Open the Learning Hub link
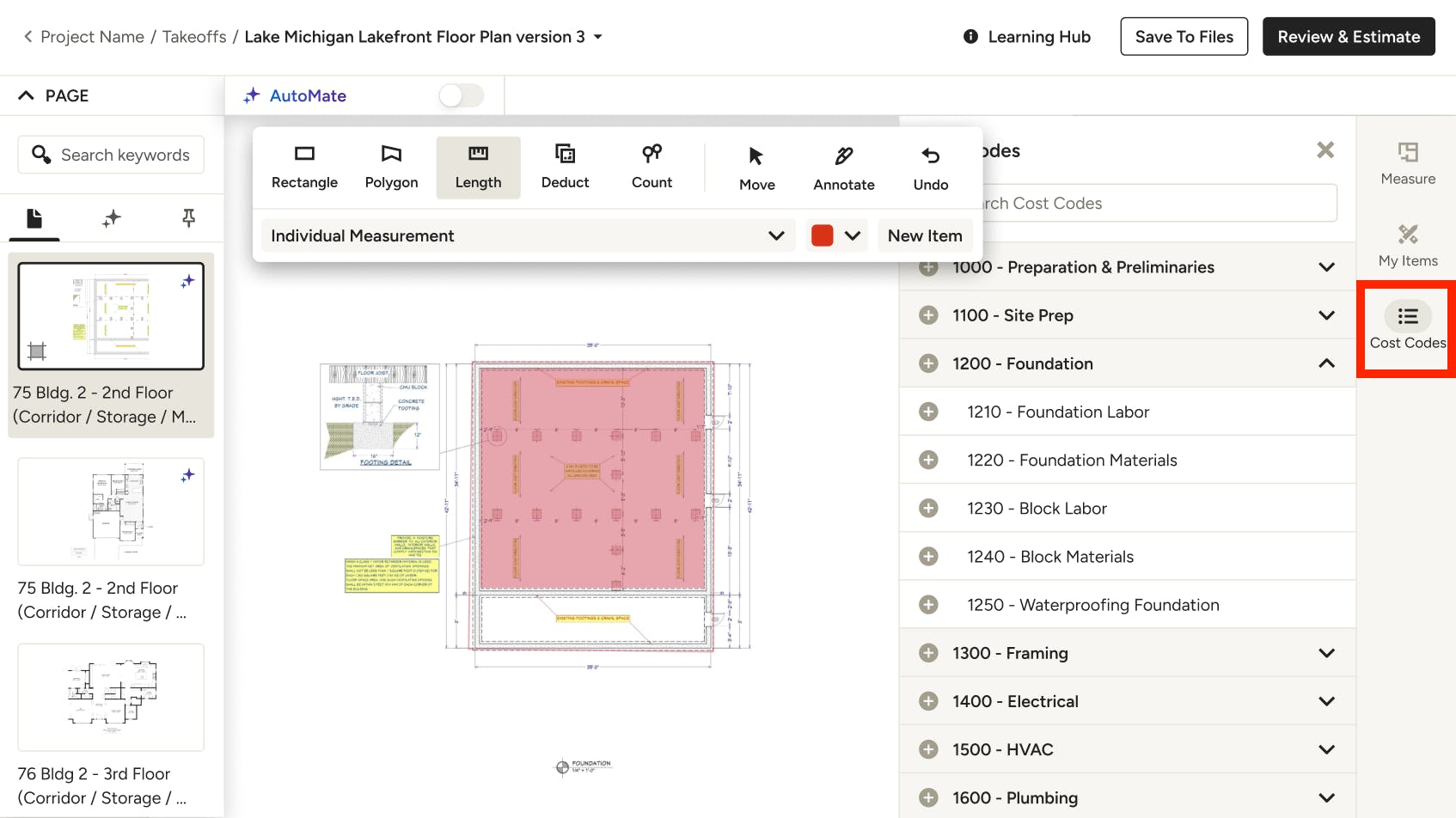 1039,36
